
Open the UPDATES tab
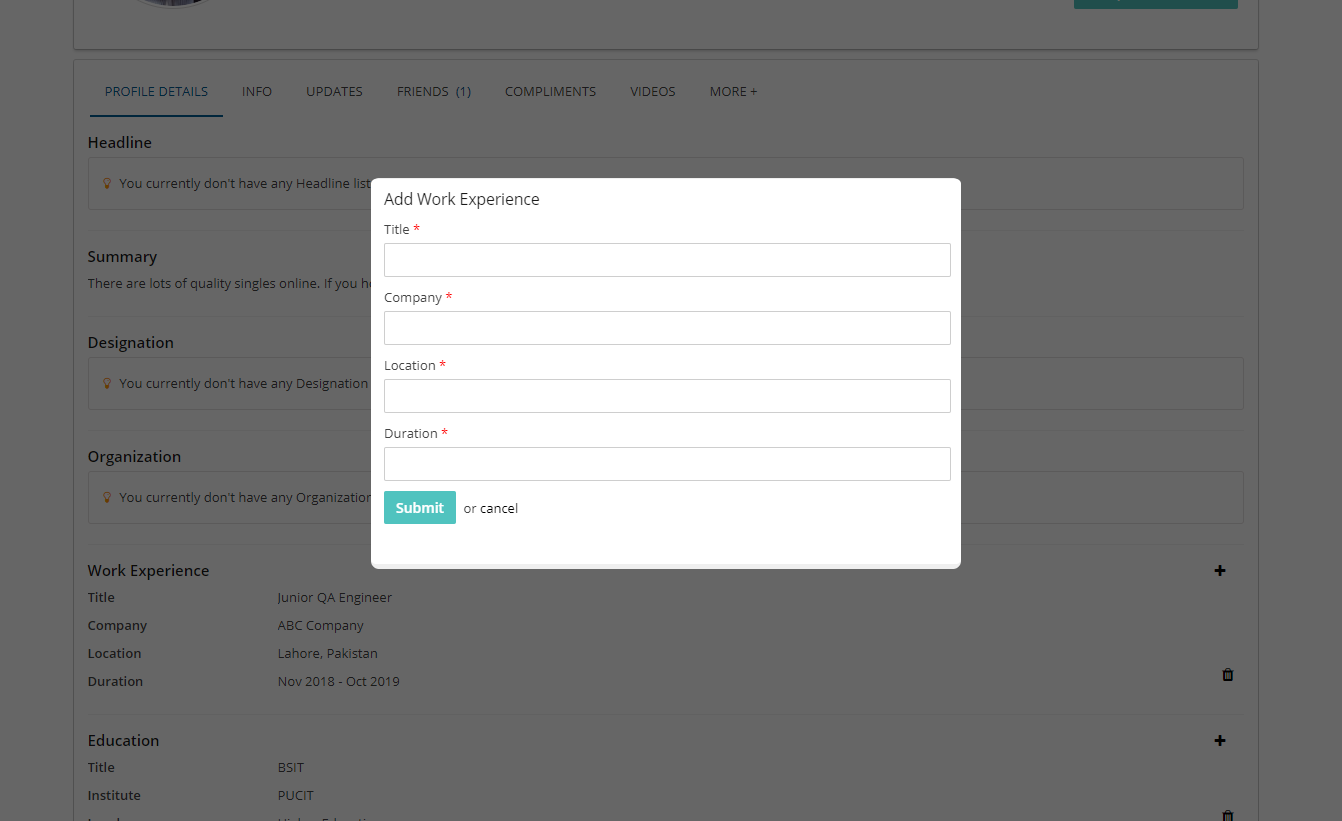(334, 92)
